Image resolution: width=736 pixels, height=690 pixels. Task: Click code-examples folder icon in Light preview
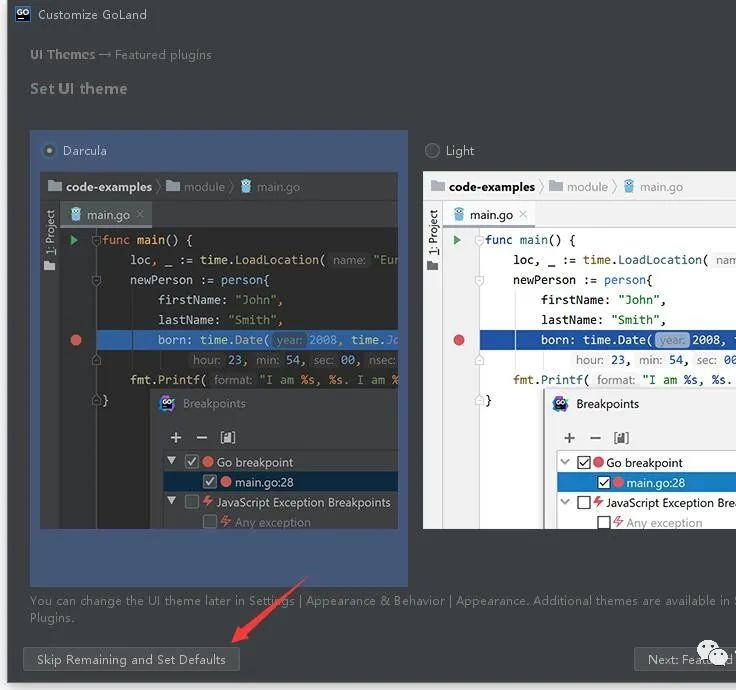click(x=438, y=186)
